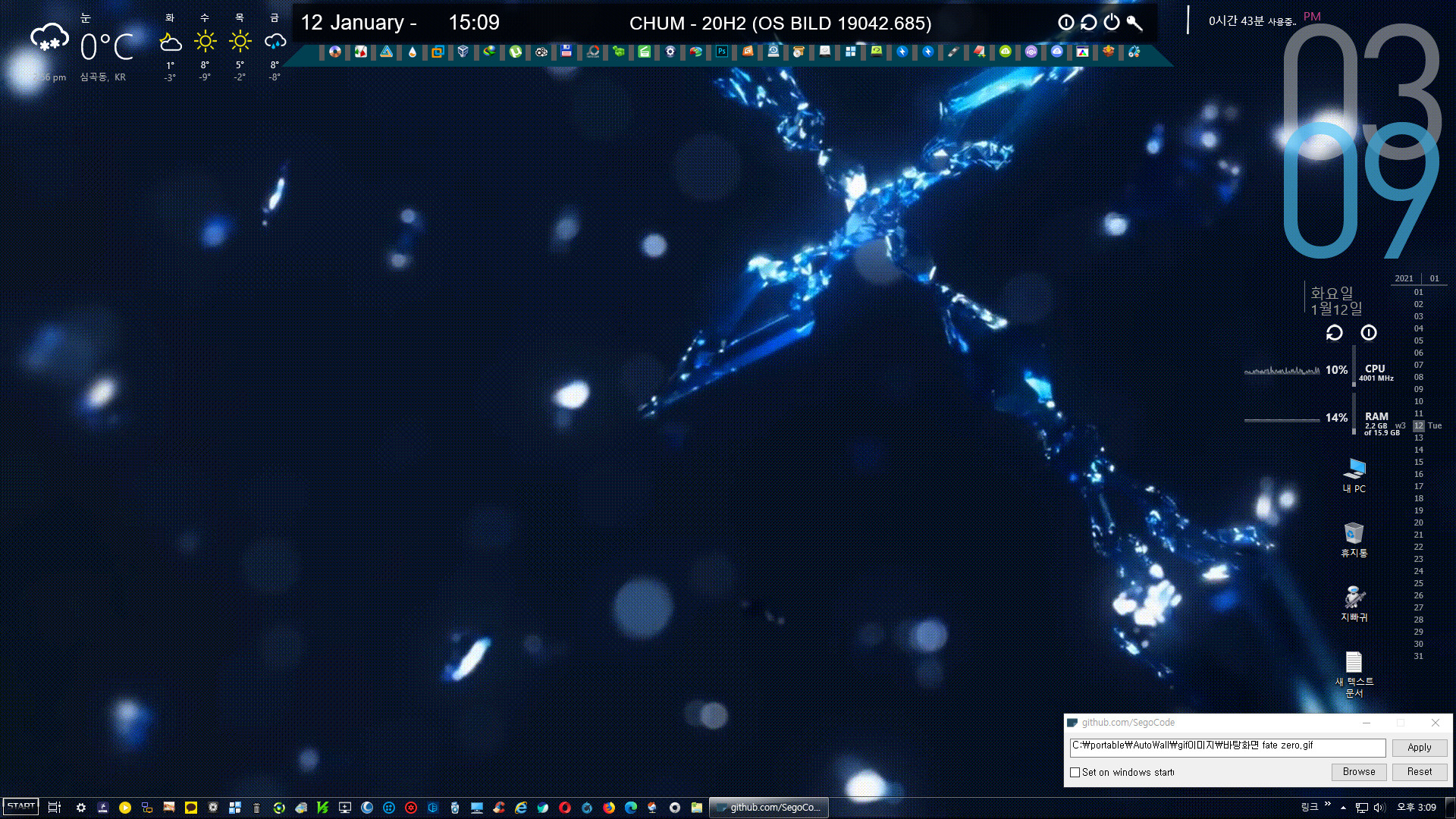The width and height of the screenshot is (1456, 819).
Task: Click day 12 Tue in calendar strip
Action: 1427,426
